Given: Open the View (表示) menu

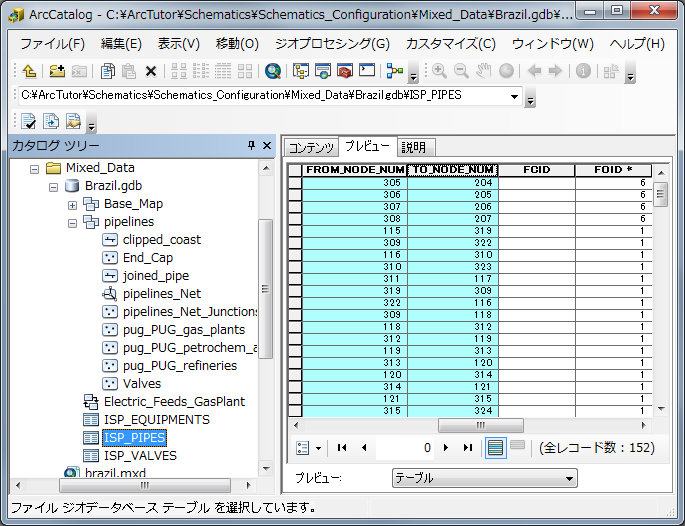Looking at the screenshot, I should pyautogui.click(x=179, y=44).
